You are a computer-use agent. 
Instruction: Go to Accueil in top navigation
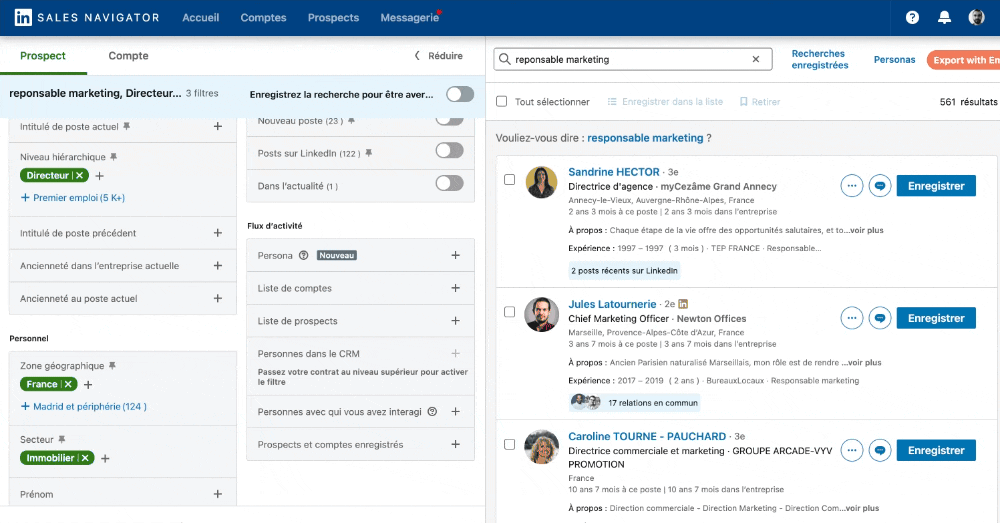pos(200,17)
